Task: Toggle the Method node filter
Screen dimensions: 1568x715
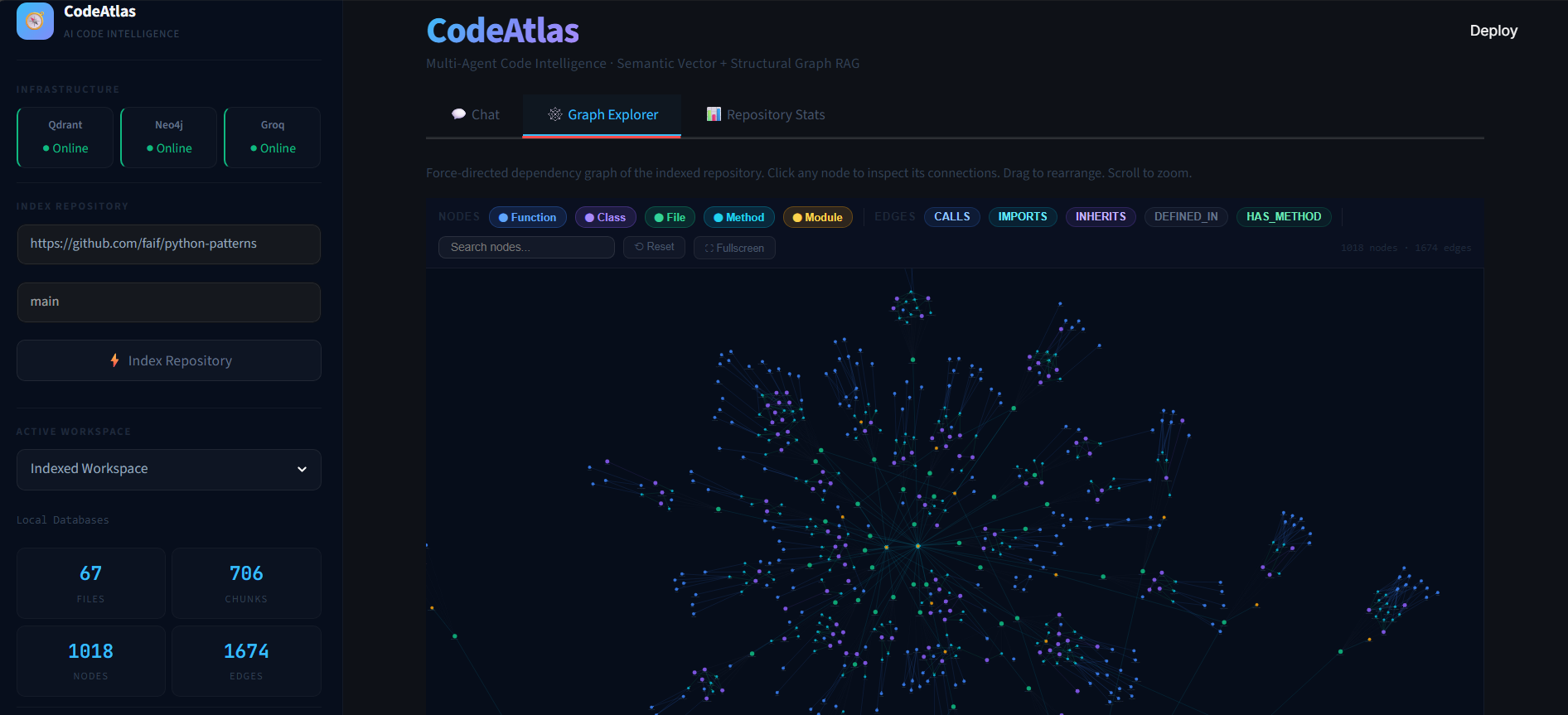Action: click(739, 217)
